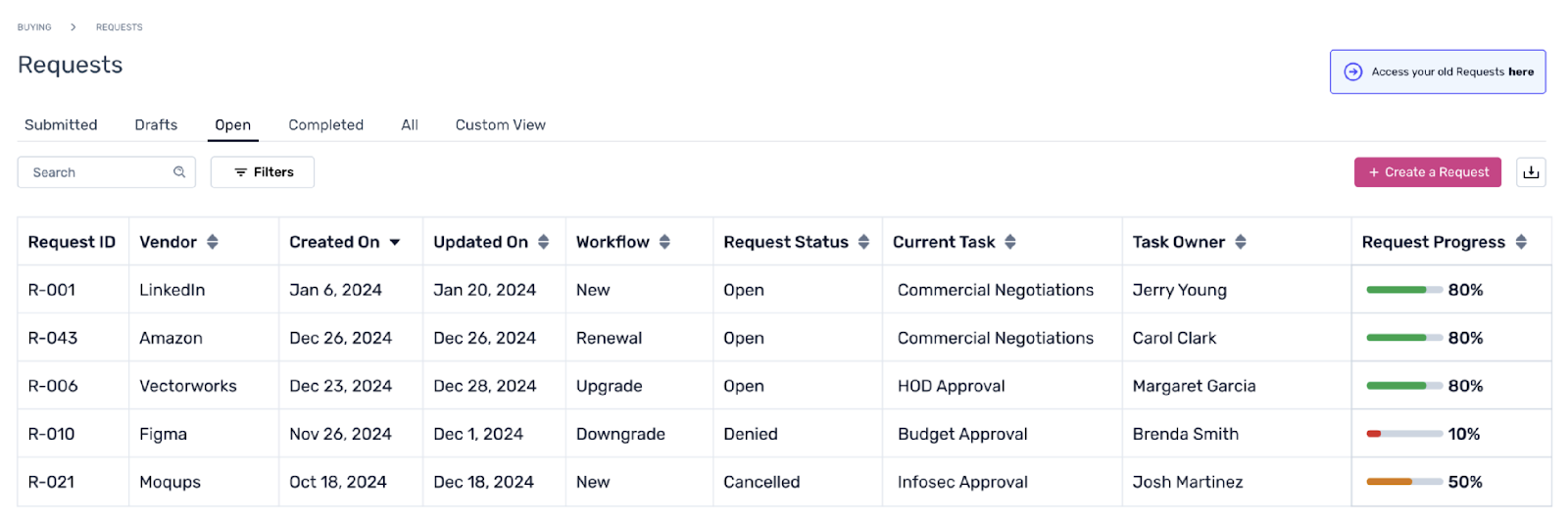Image resolution: width=1568 pixels, height=523 pixels.
Task: Click the REQUESTS breadcrumb
Action: [x=120, y=27]
